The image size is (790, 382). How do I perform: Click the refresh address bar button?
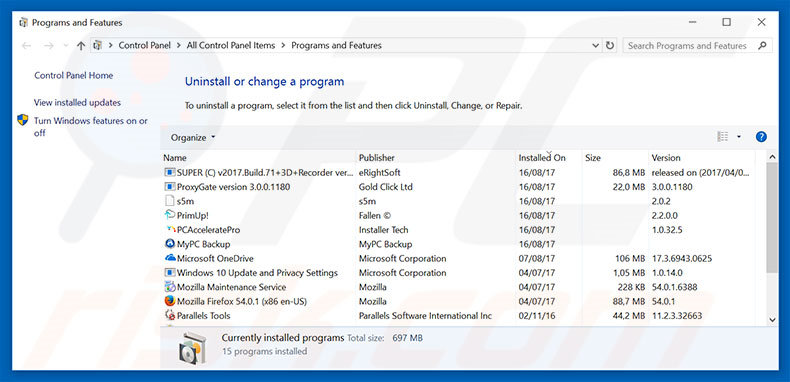click(610, 45)
